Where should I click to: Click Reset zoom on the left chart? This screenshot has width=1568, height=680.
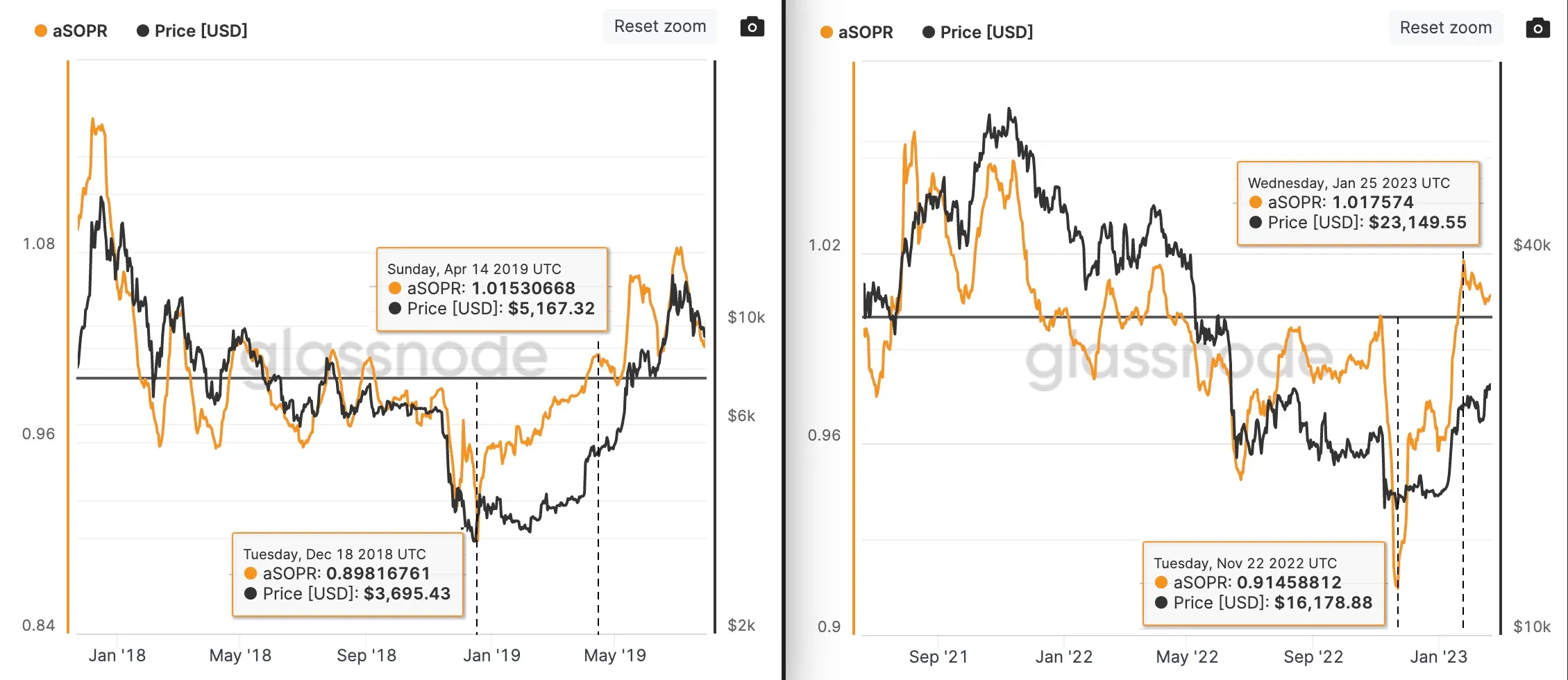coord(659,26)
